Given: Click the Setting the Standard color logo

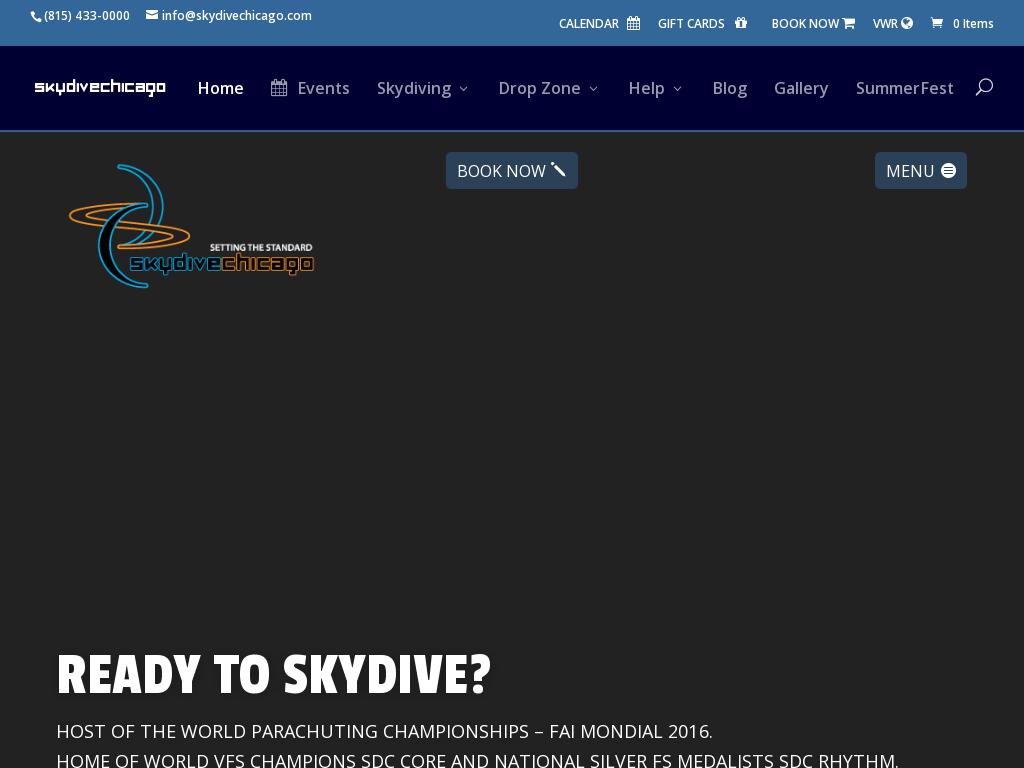Looking at the screenshot, I should pos(191,226).
